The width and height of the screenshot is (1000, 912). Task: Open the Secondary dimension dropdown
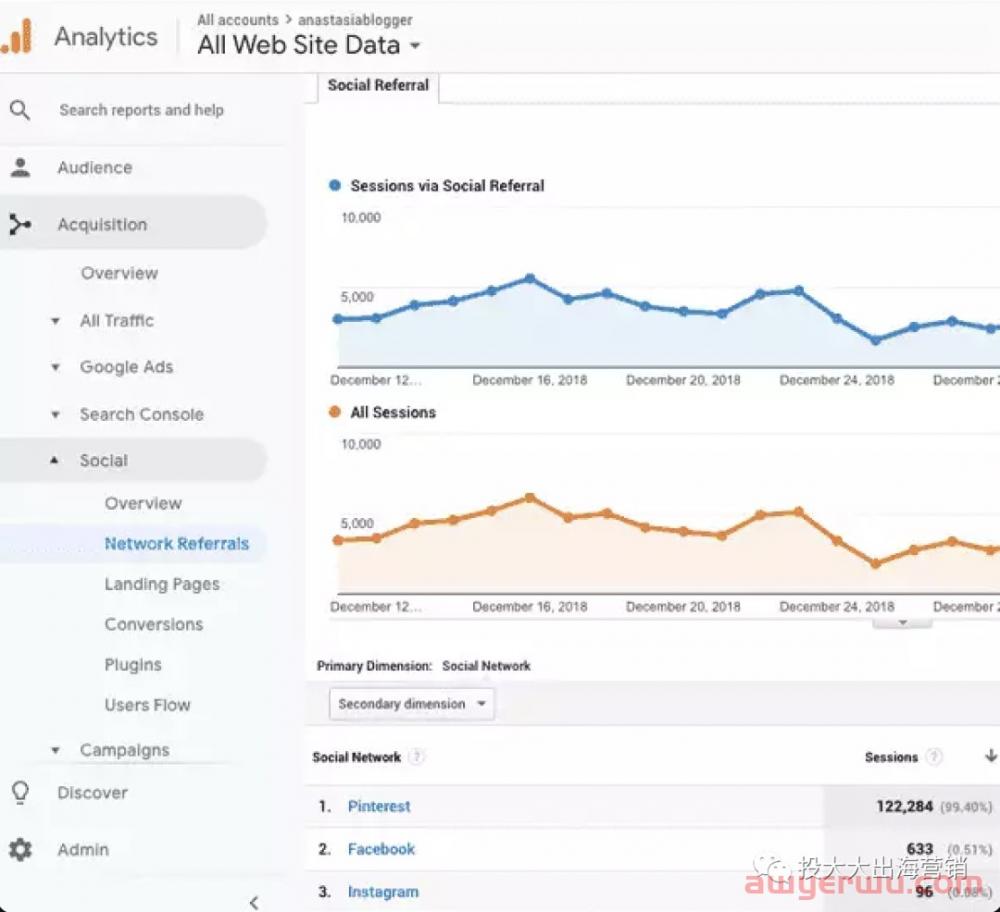point(411,704)
